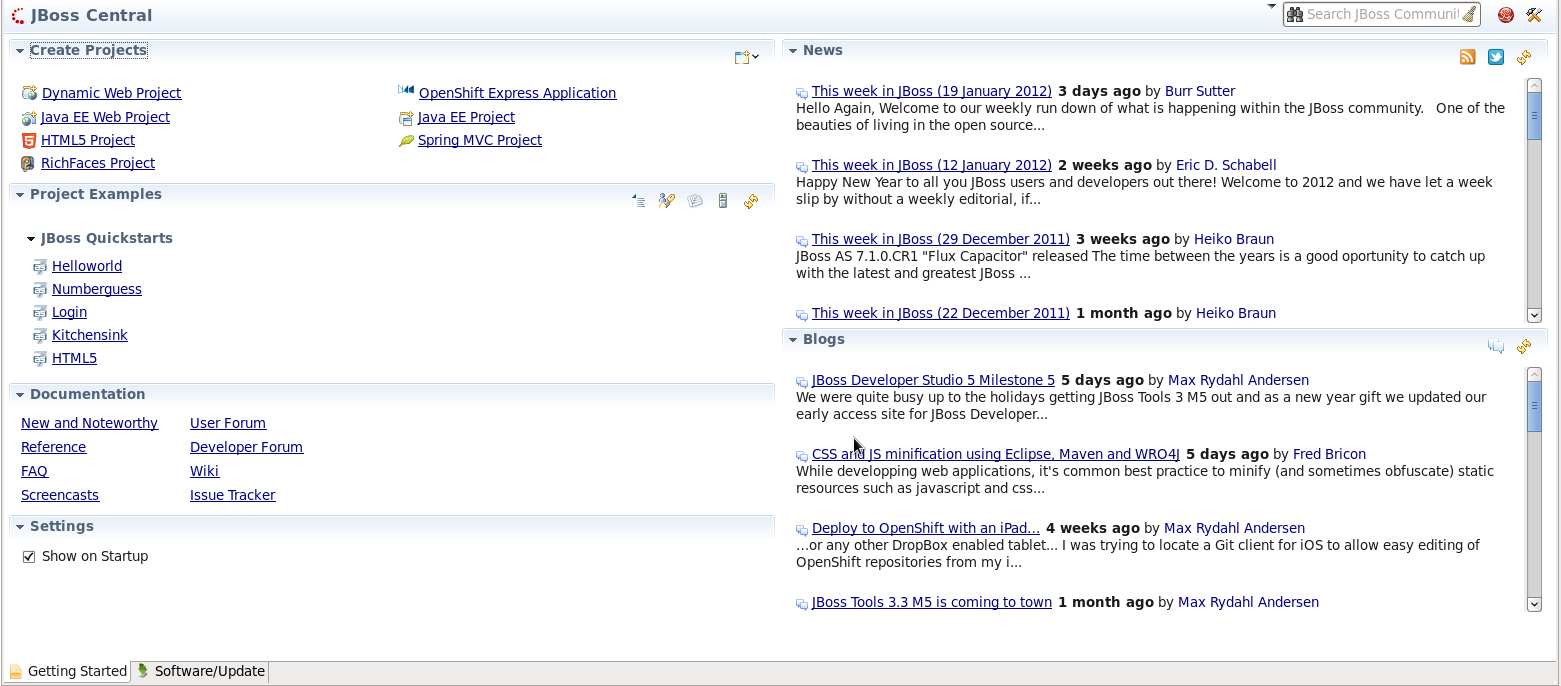Screen dimensions: 1561x686
Task: Open the FAQ link
Action: tap(34, 471)
